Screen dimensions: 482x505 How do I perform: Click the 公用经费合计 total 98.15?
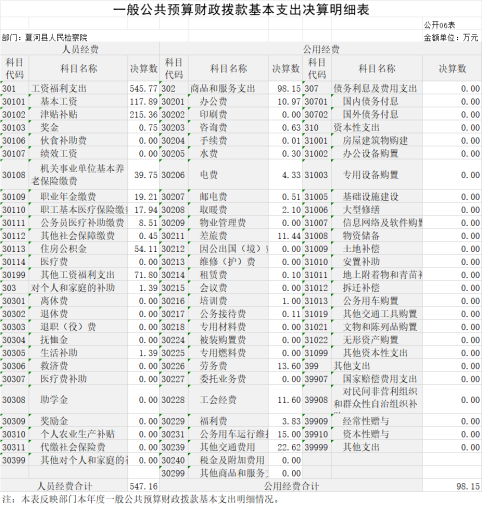[452, 486]
